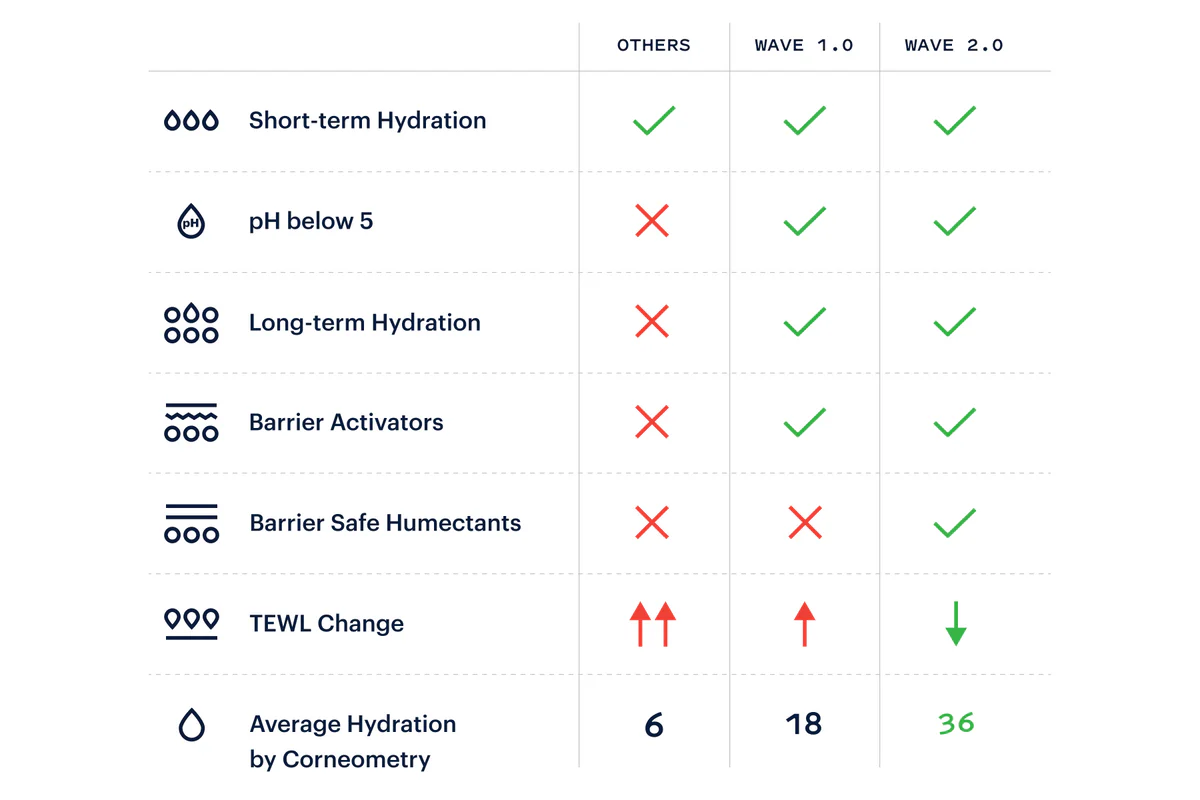Click the red up arrow under Wave 1.0

804,624
